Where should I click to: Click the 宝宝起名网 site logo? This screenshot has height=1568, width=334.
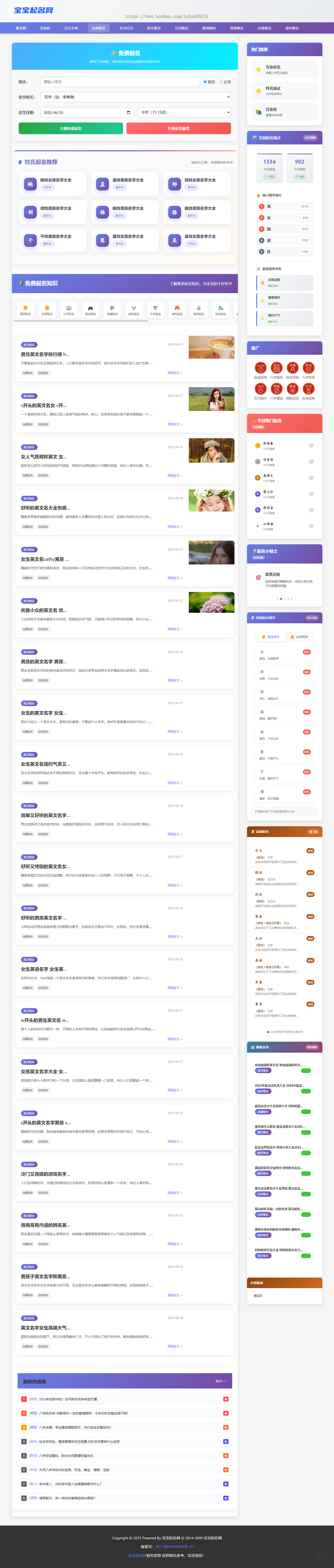[33, 10]
